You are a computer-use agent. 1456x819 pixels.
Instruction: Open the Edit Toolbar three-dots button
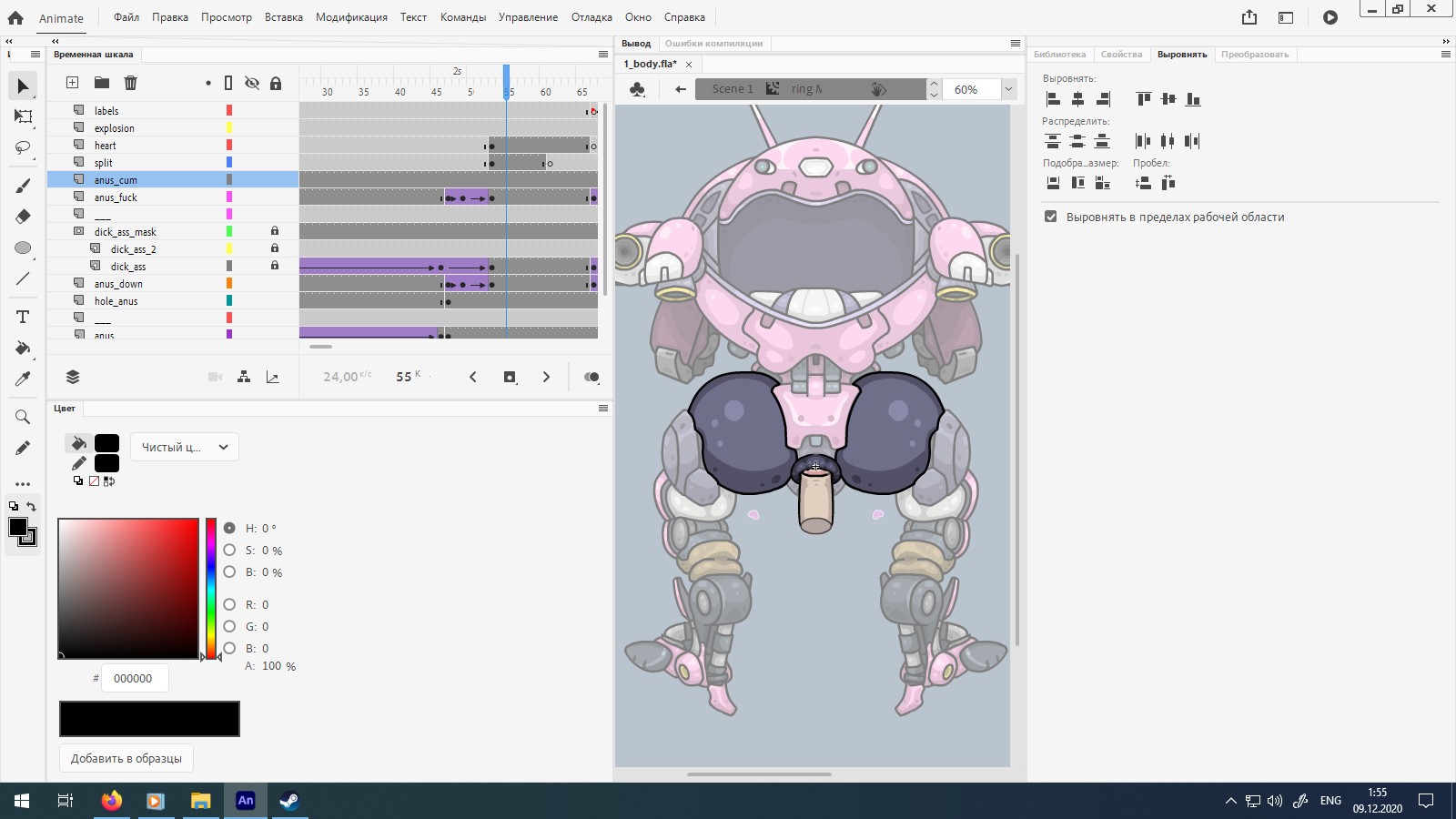tap(23, 484)
